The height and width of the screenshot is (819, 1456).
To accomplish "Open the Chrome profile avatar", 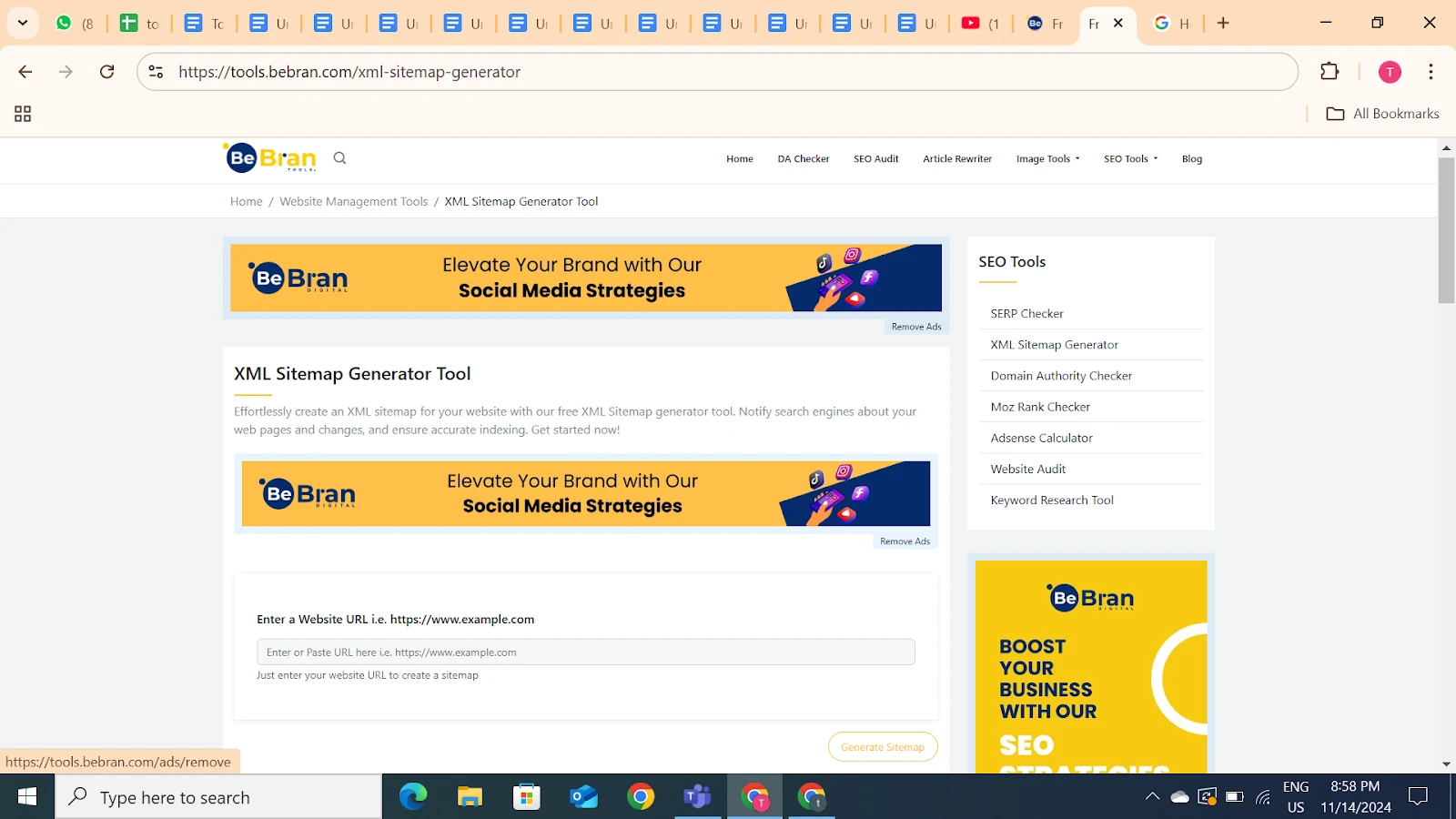I will 1390,72.
